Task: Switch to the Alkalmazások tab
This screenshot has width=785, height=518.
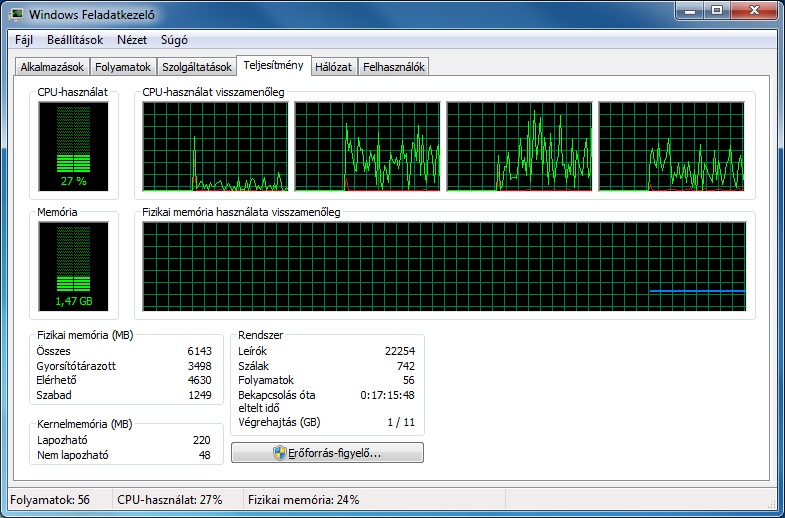Action: tap(52, 67)
